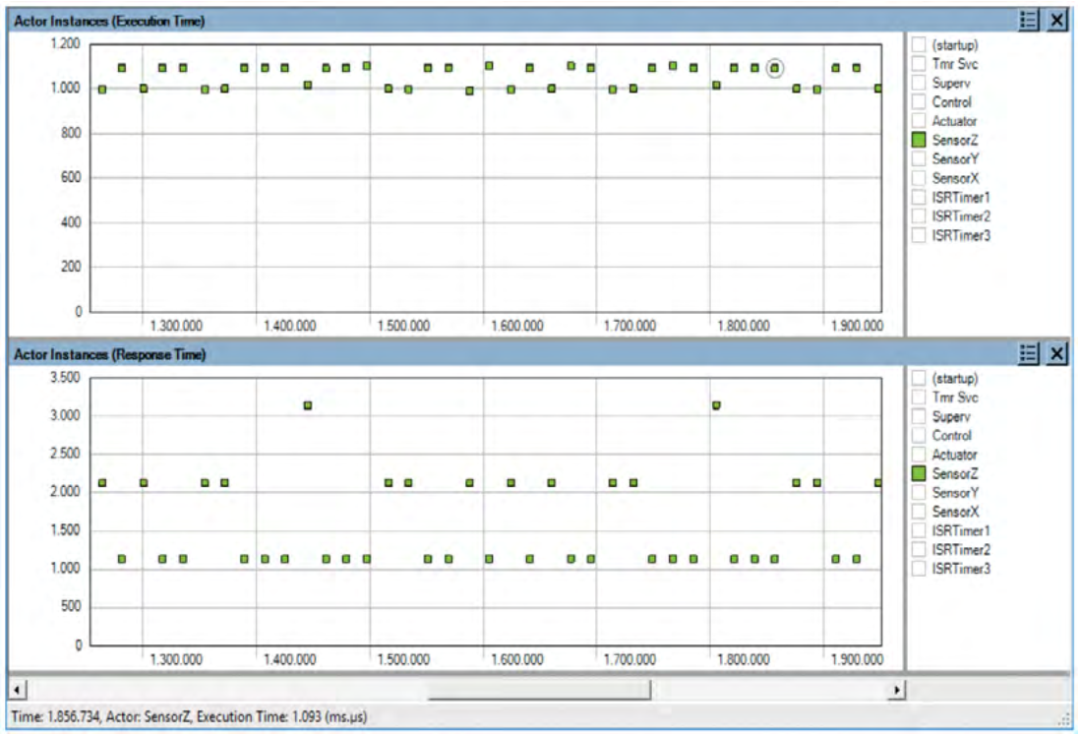
Task: Enable ISRTimer2 checkbox in Response Time legend
Action: pyautogui.click(x=919, y=549)
